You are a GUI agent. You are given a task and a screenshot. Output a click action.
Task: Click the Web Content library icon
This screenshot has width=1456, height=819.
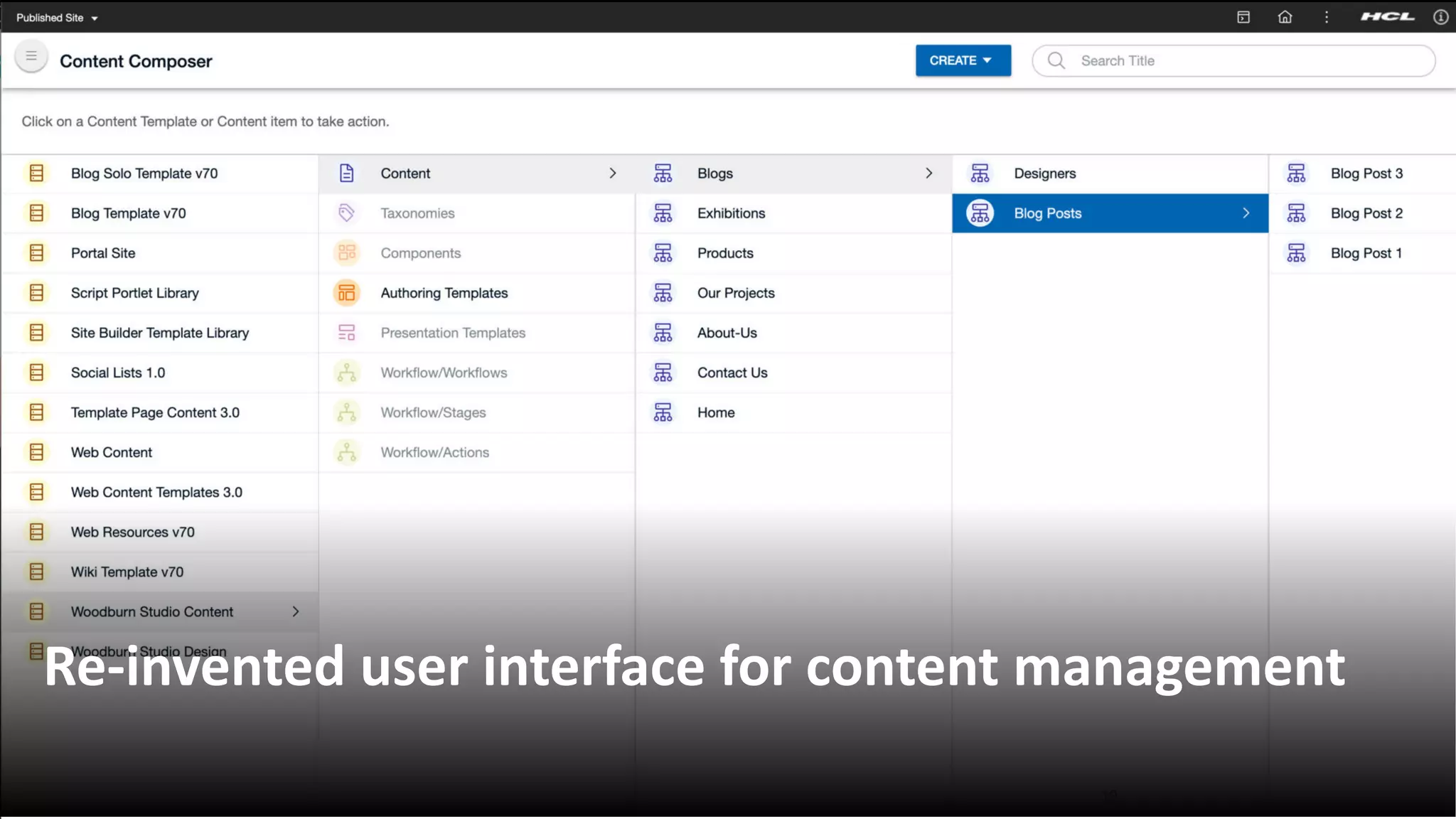[x=36, y=452]
